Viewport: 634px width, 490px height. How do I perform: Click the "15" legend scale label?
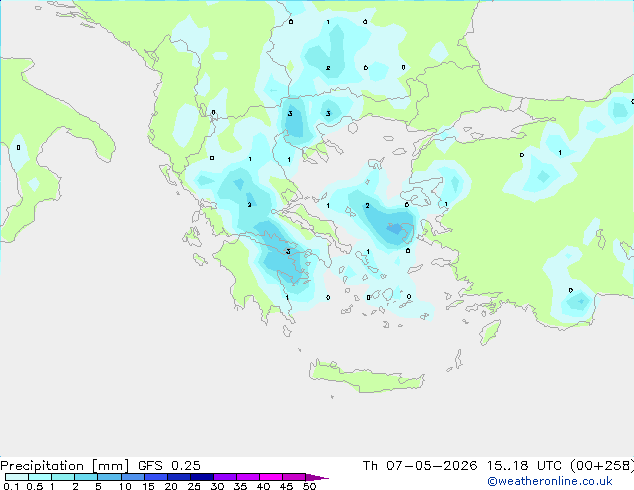tap(148, 486)
